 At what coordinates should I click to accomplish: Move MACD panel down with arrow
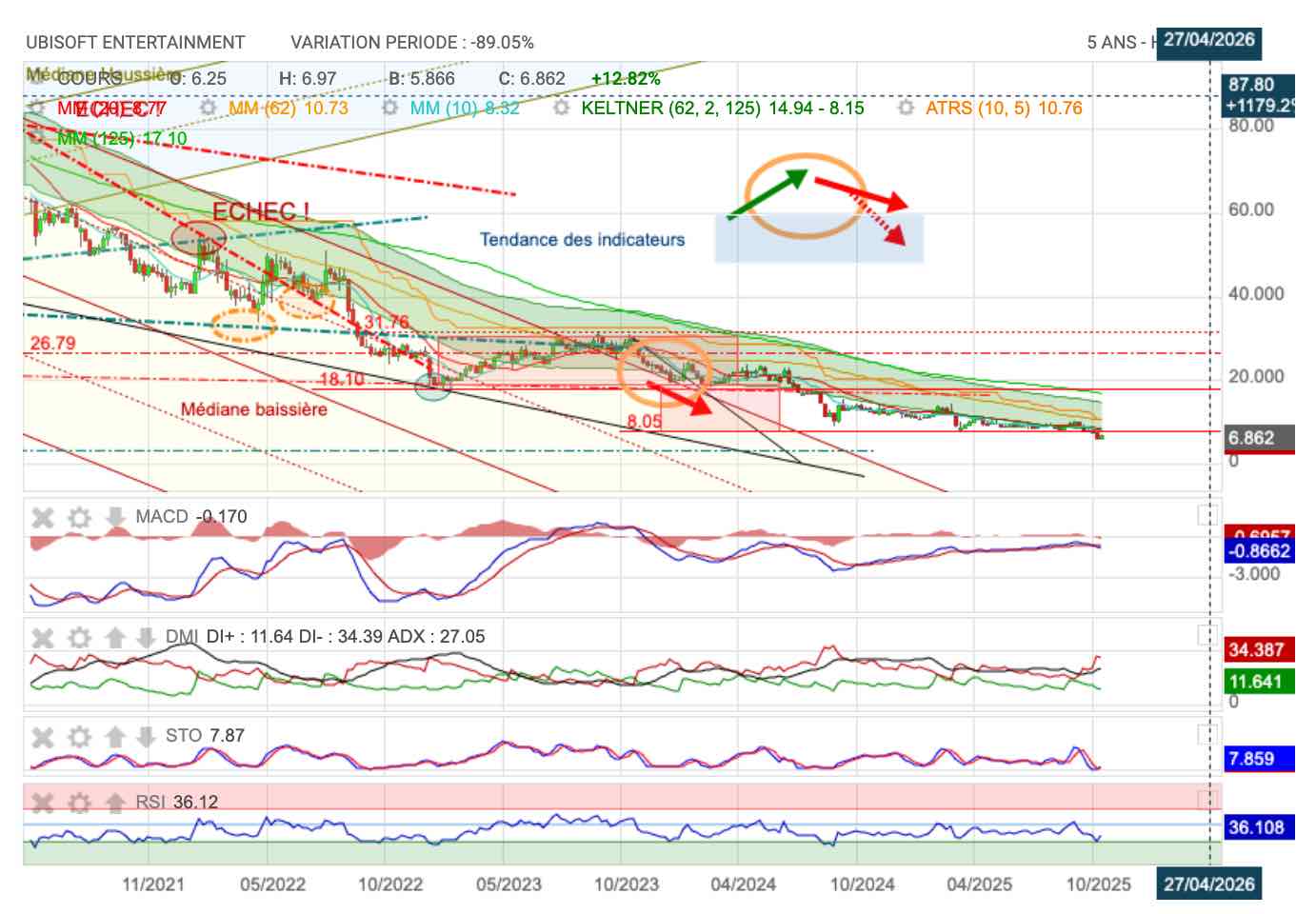click(115, 517)
